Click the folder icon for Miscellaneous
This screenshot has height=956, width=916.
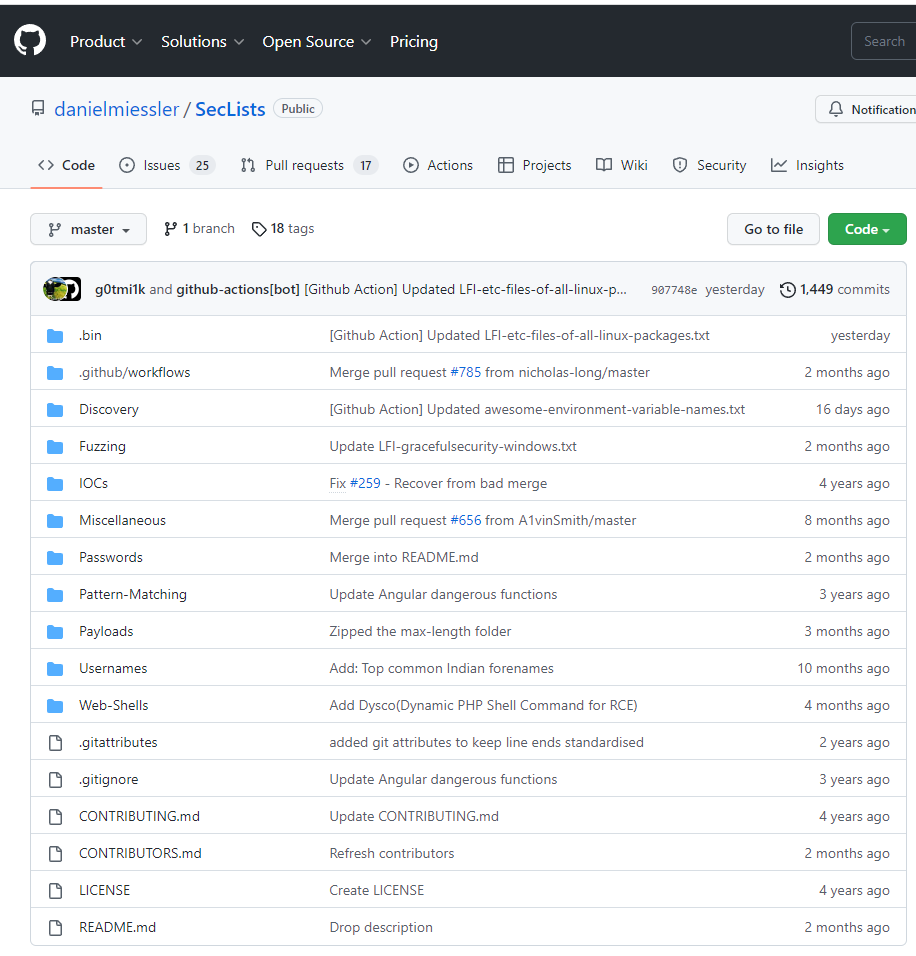55,521
